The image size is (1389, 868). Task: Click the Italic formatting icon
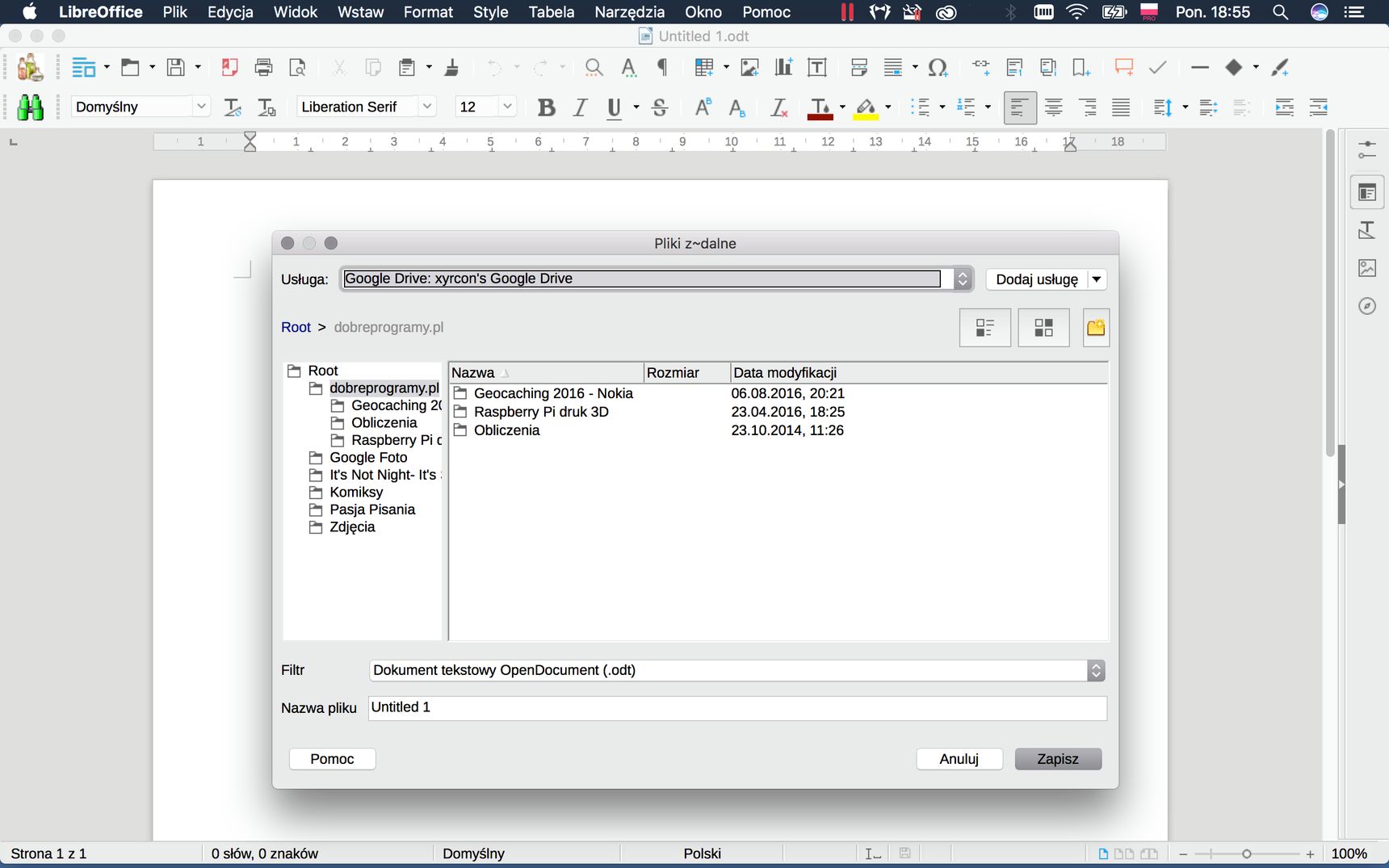(580, 107)
